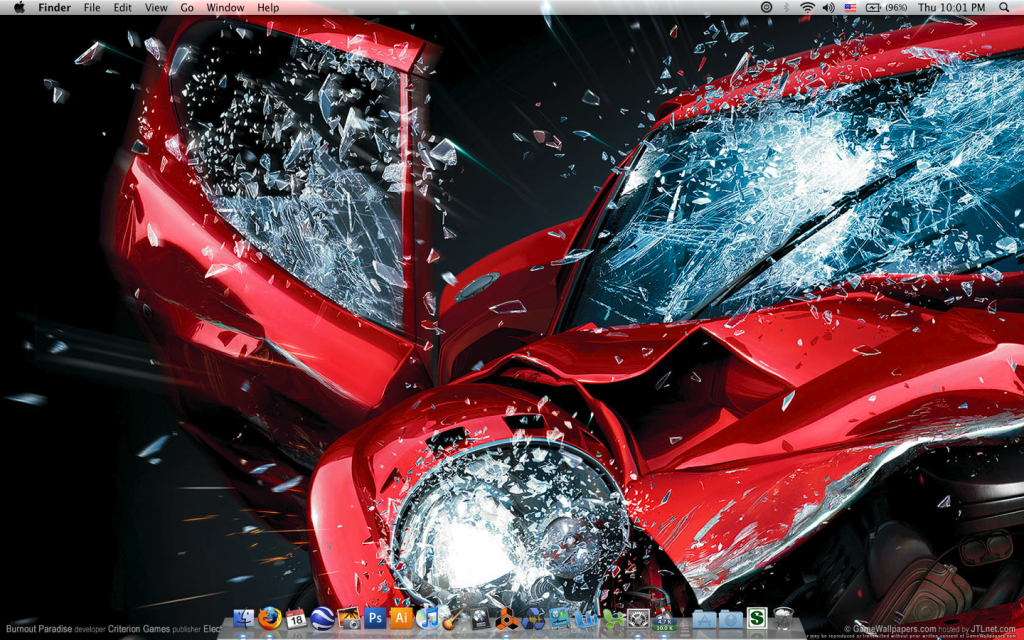1024x640 pixels.
Task: Open the volume menu bar icon
Action: coord(828,7)
